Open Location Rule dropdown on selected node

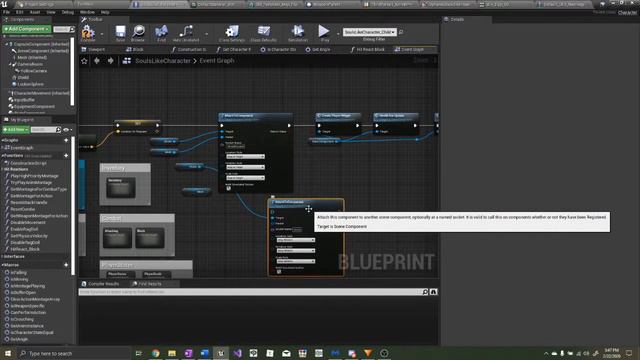click(x=296, y=240)
